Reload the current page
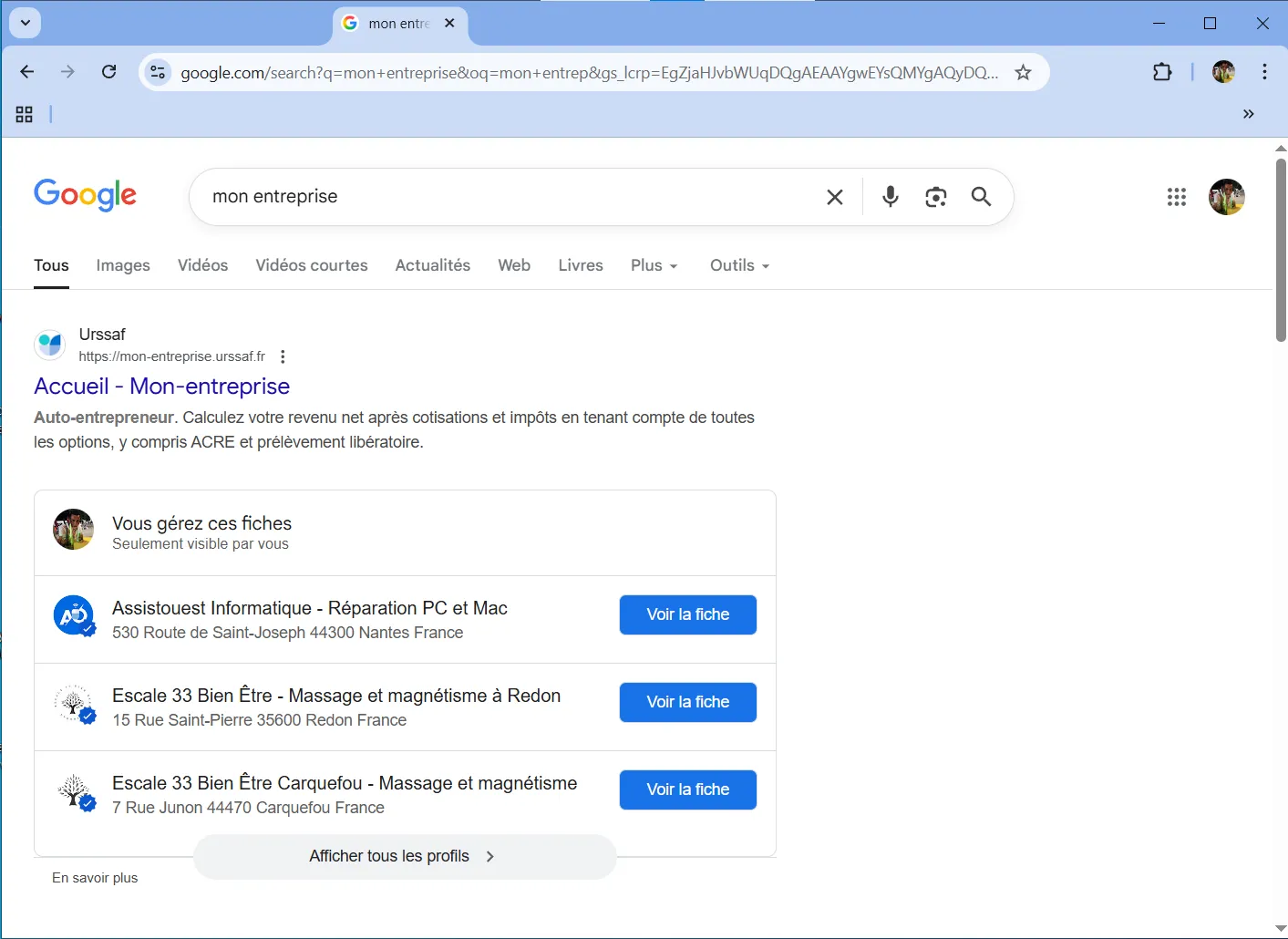This screenshot has width=1288, height=939. pyautogui.click(x=109, y=72)
